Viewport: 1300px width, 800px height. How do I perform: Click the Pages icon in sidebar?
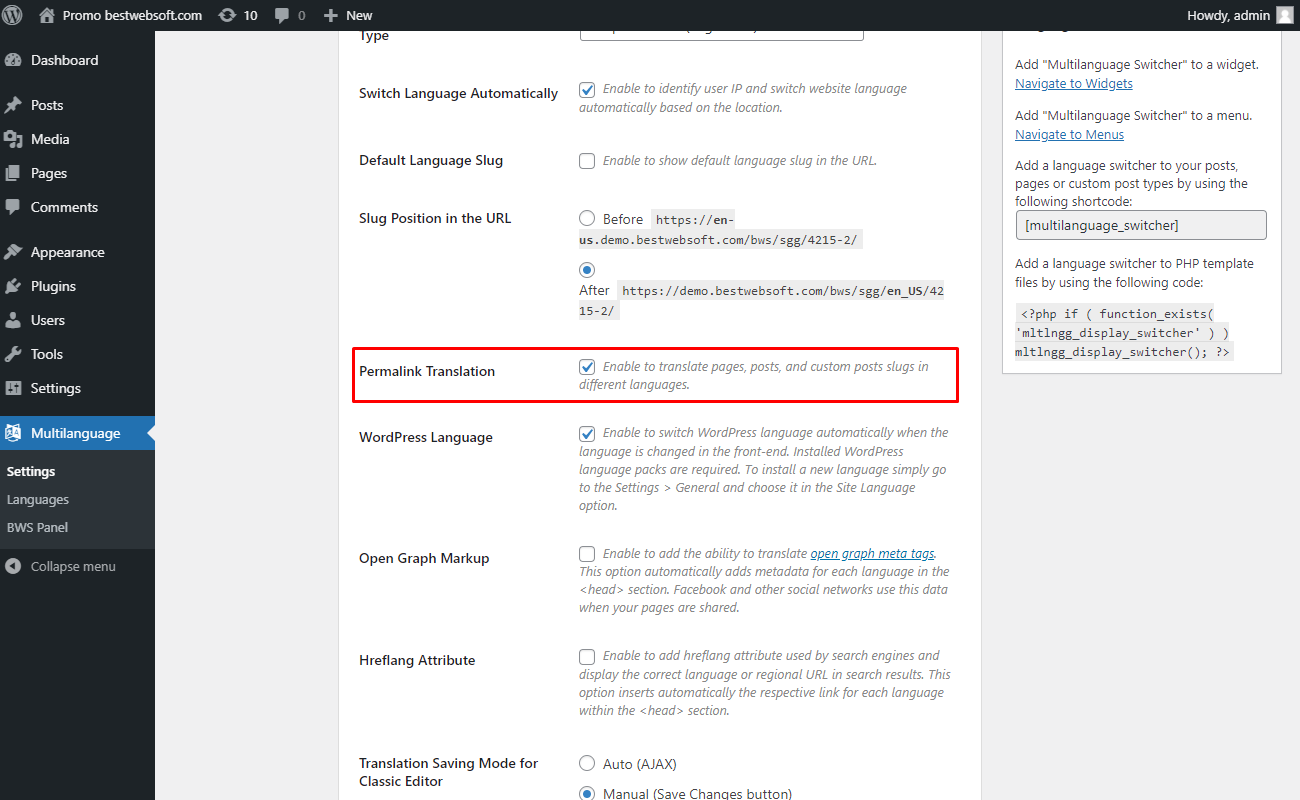(13, 173)
